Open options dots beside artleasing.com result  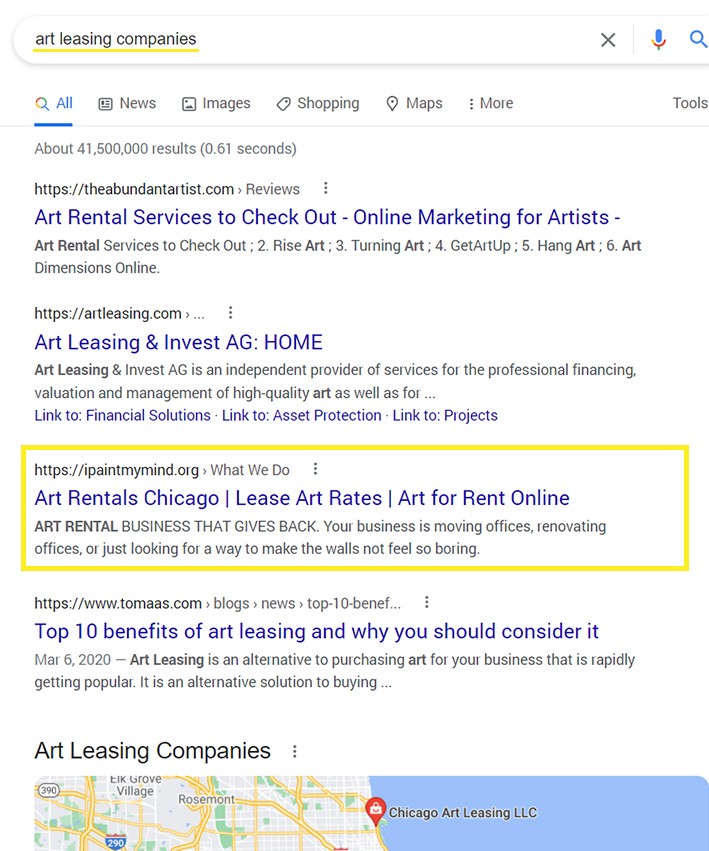[x=230, y=313]
